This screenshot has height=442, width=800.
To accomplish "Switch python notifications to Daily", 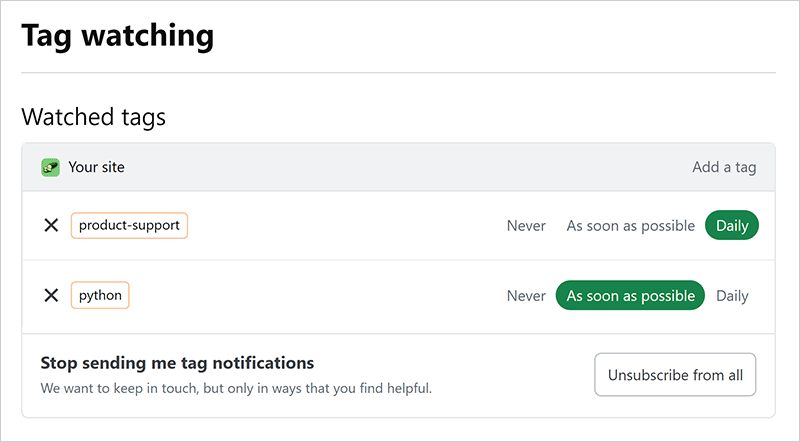I will (732, 296).
